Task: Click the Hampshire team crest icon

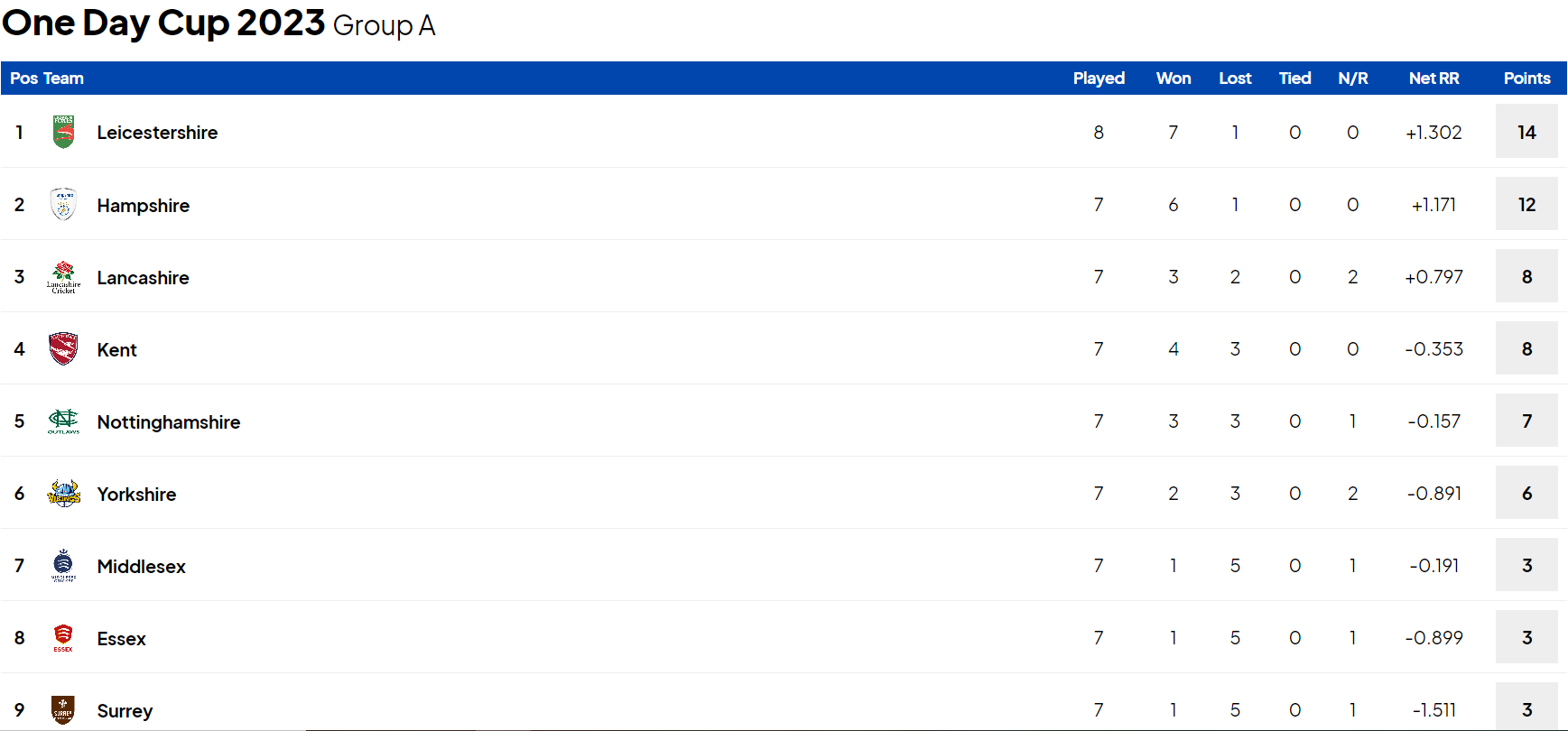Action: (x=63, y=205)
